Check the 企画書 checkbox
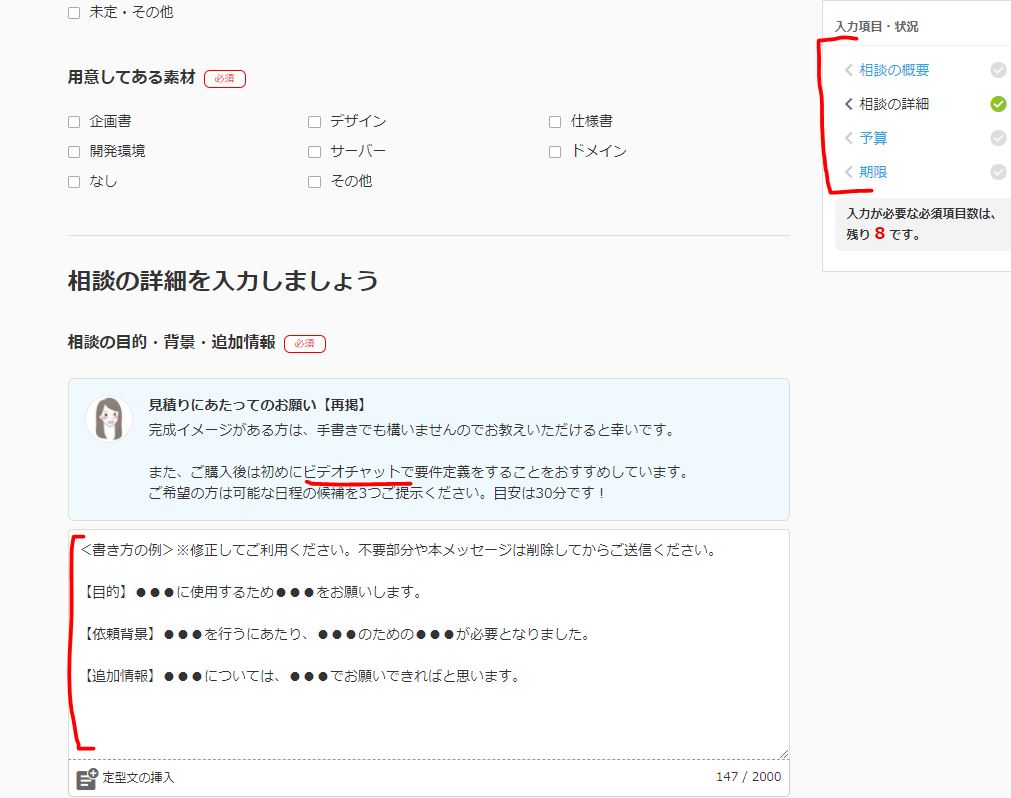1011x798 pixels. click(x=74, y=122)
